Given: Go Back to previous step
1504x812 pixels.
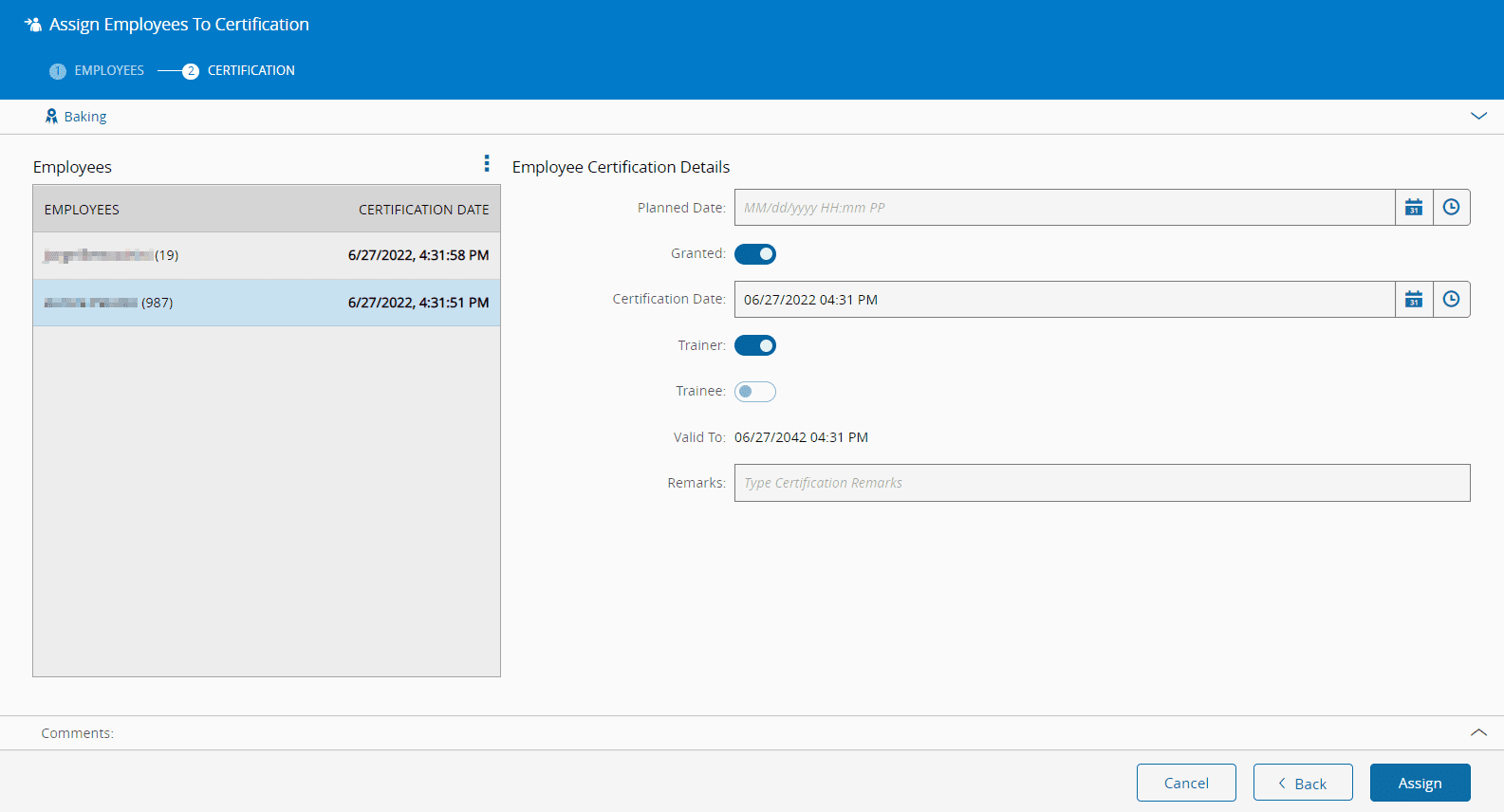Looking at the screenshot, I should pyautogui.click(x=1302, y=783).
